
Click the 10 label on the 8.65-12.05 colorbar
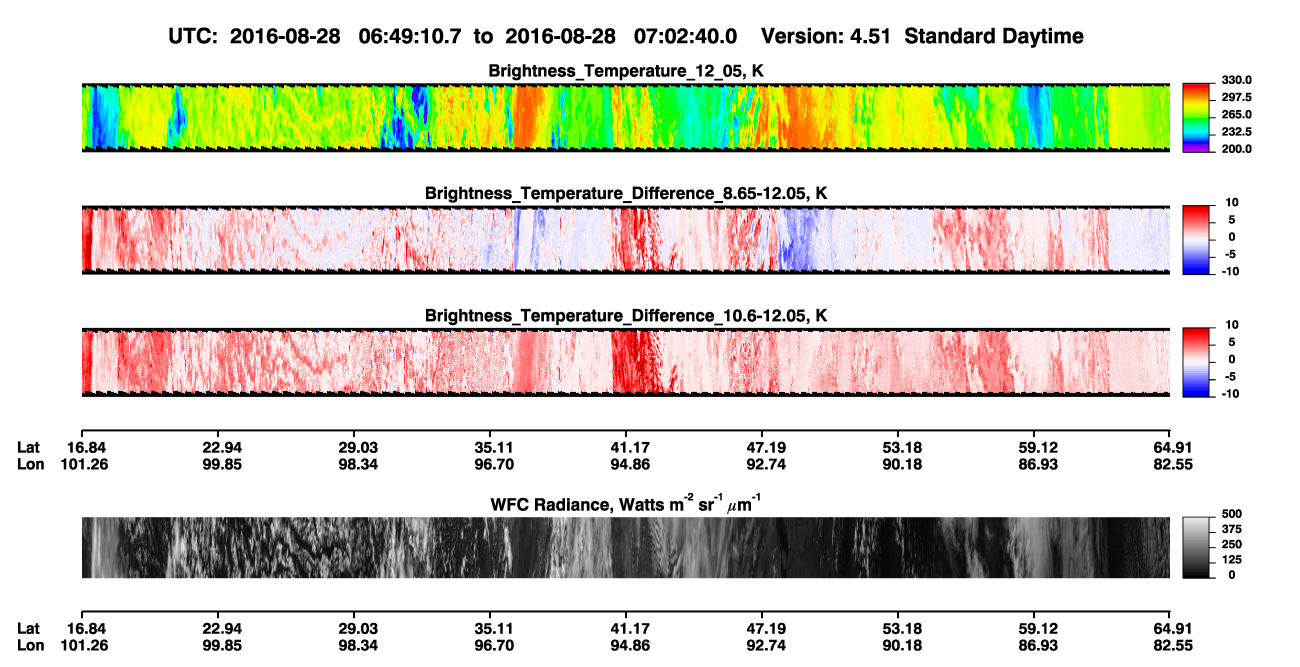[1231, 203]
